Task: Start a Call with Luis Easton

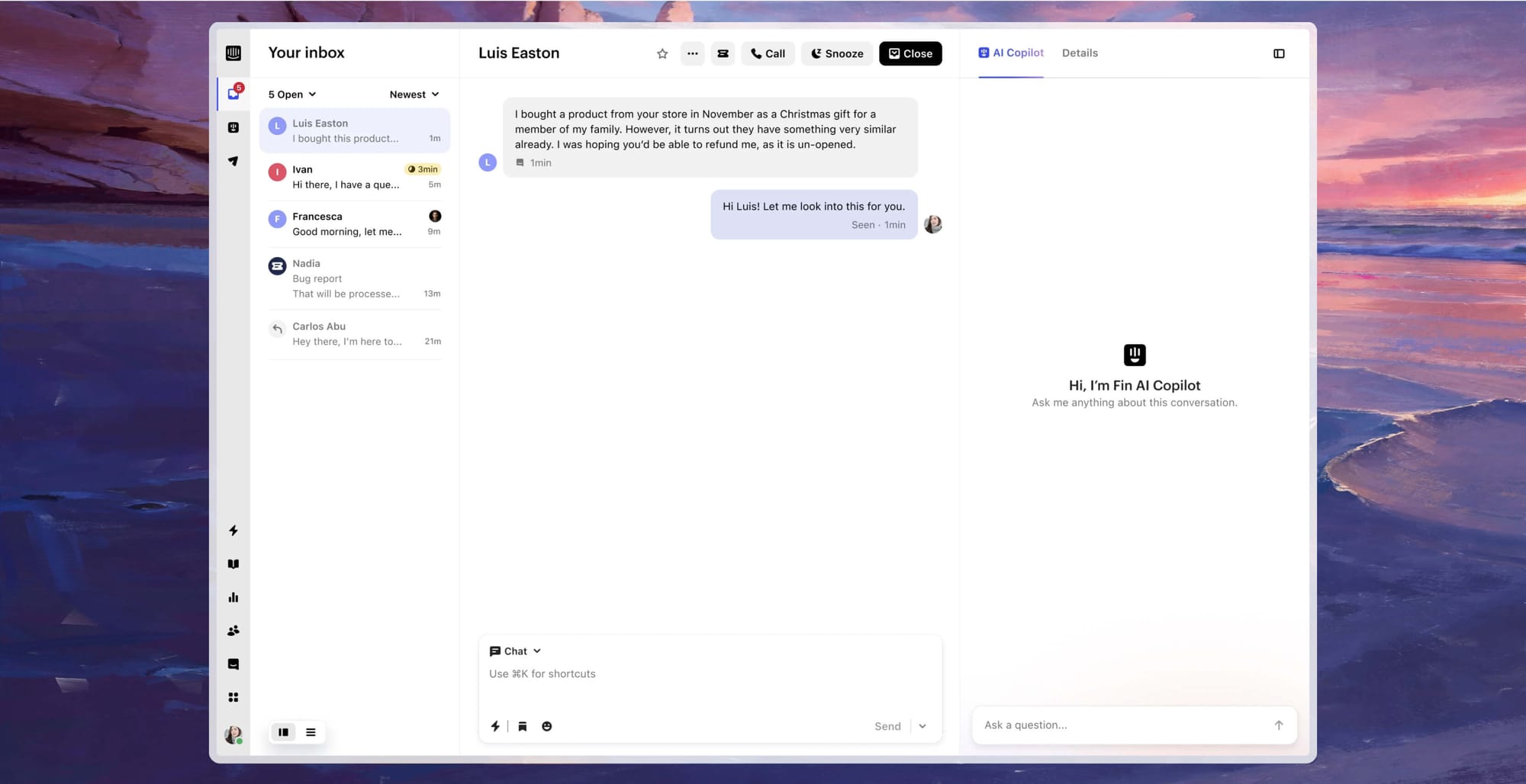Action: 768,53
